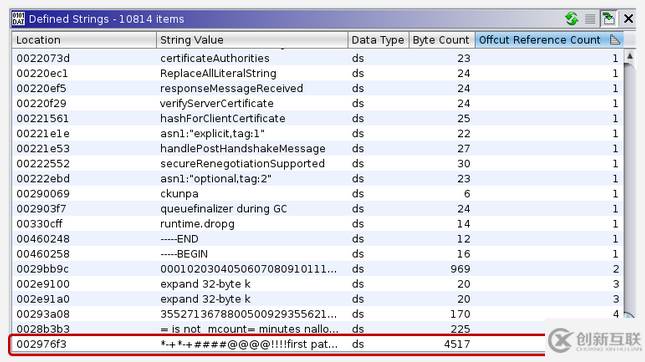This screenshot has width=645, height=362.
Task: Select the runtime.dropg string
Action: [x=197, y=224]
